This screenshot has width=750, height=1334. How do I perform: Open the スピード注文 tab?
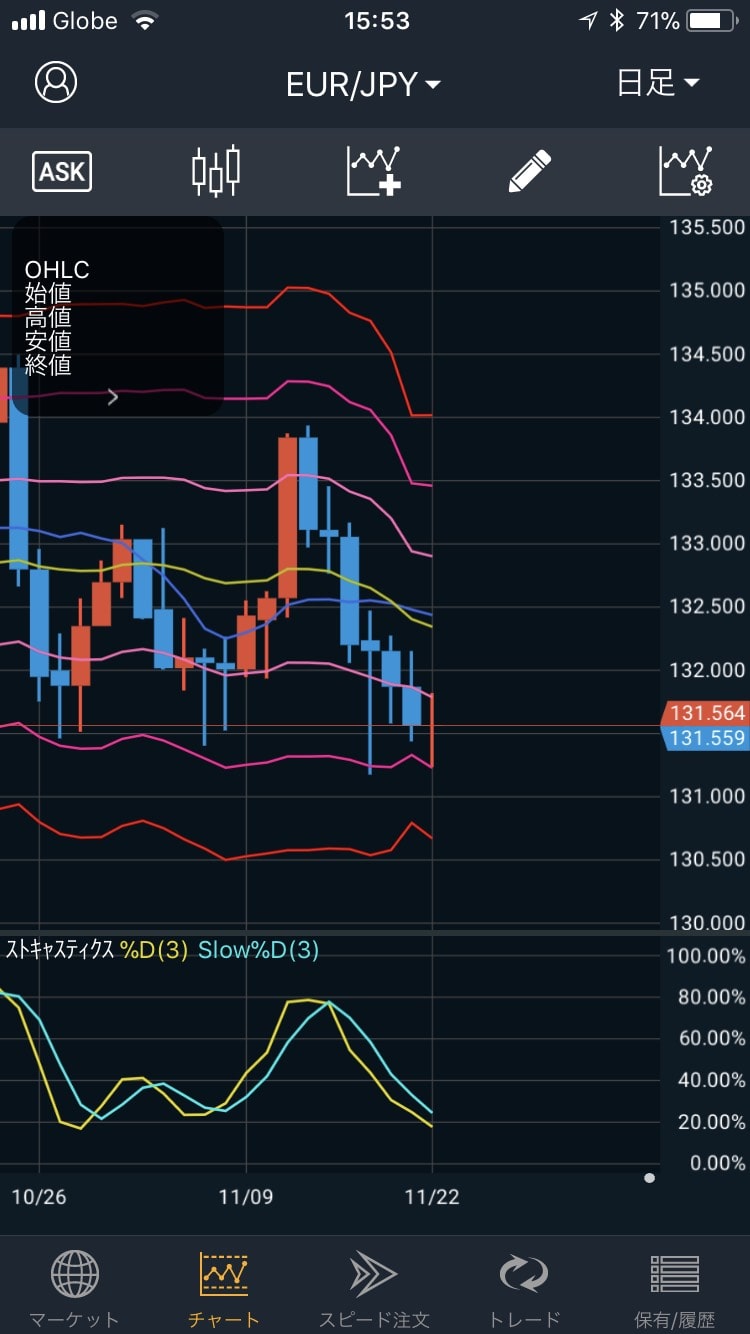(x=374, y=1288)
